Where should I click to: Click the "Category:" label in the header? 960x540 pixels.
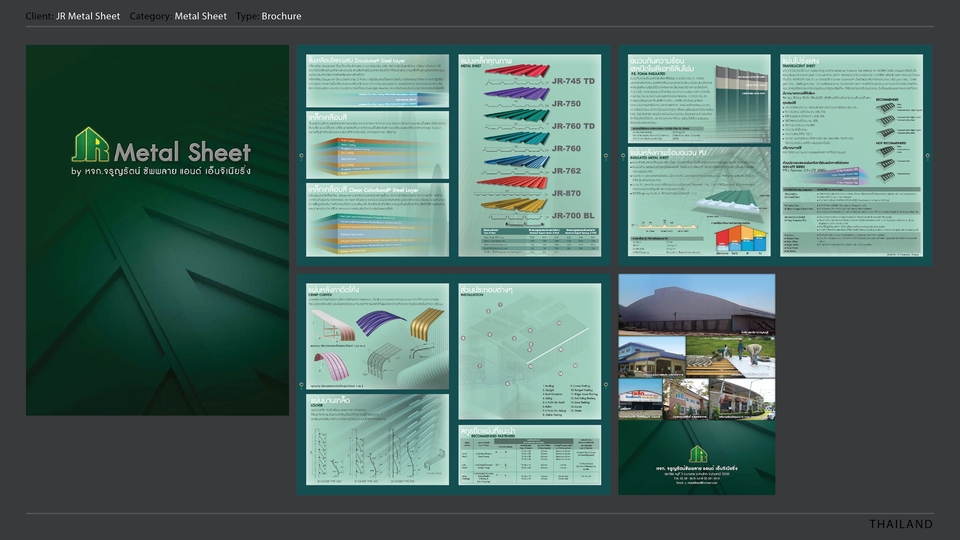pos(151,16)
